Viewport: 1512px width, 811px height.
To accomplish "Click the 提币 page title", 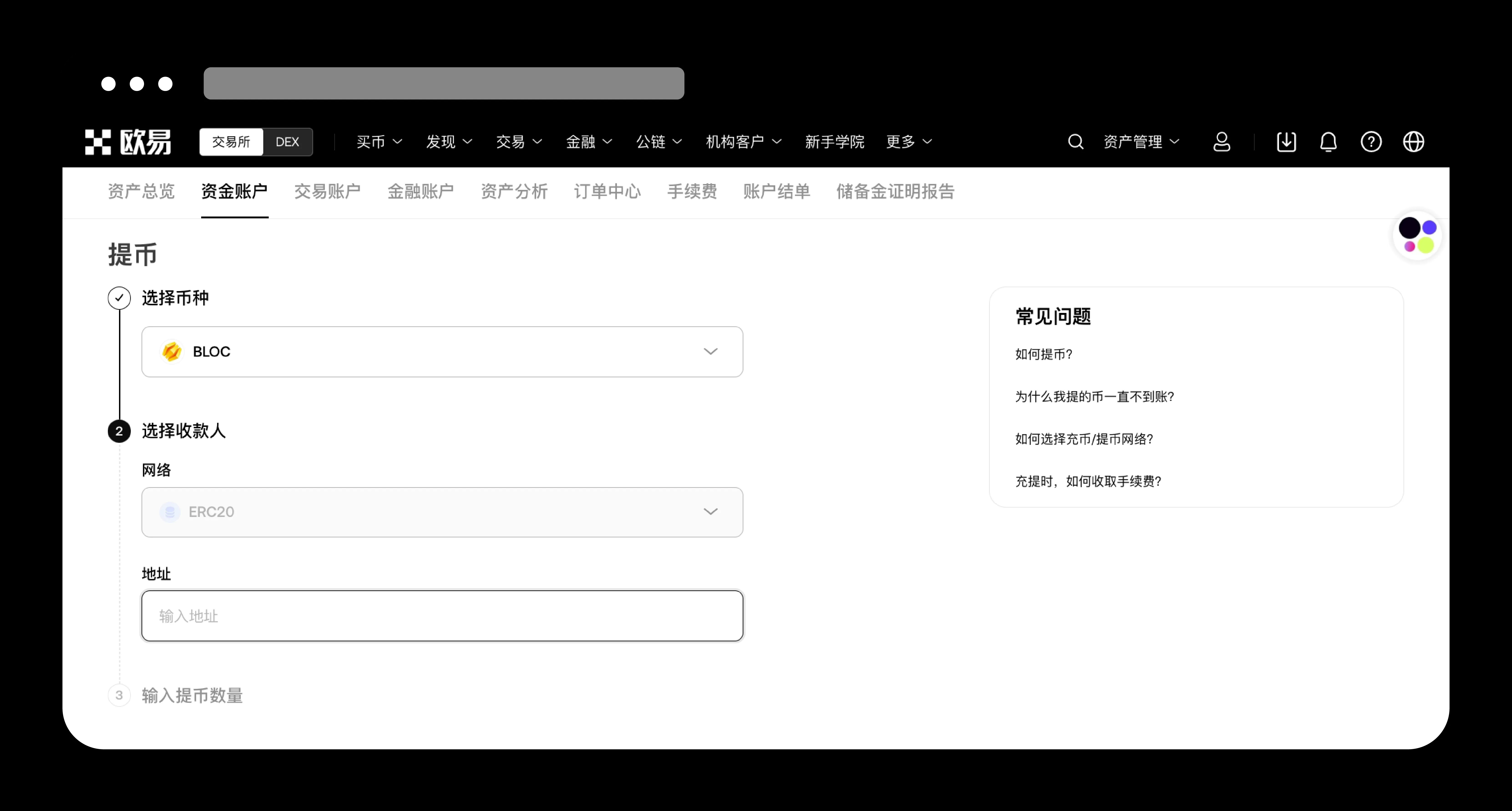I will pyautogui.click(x=133, y=255).
